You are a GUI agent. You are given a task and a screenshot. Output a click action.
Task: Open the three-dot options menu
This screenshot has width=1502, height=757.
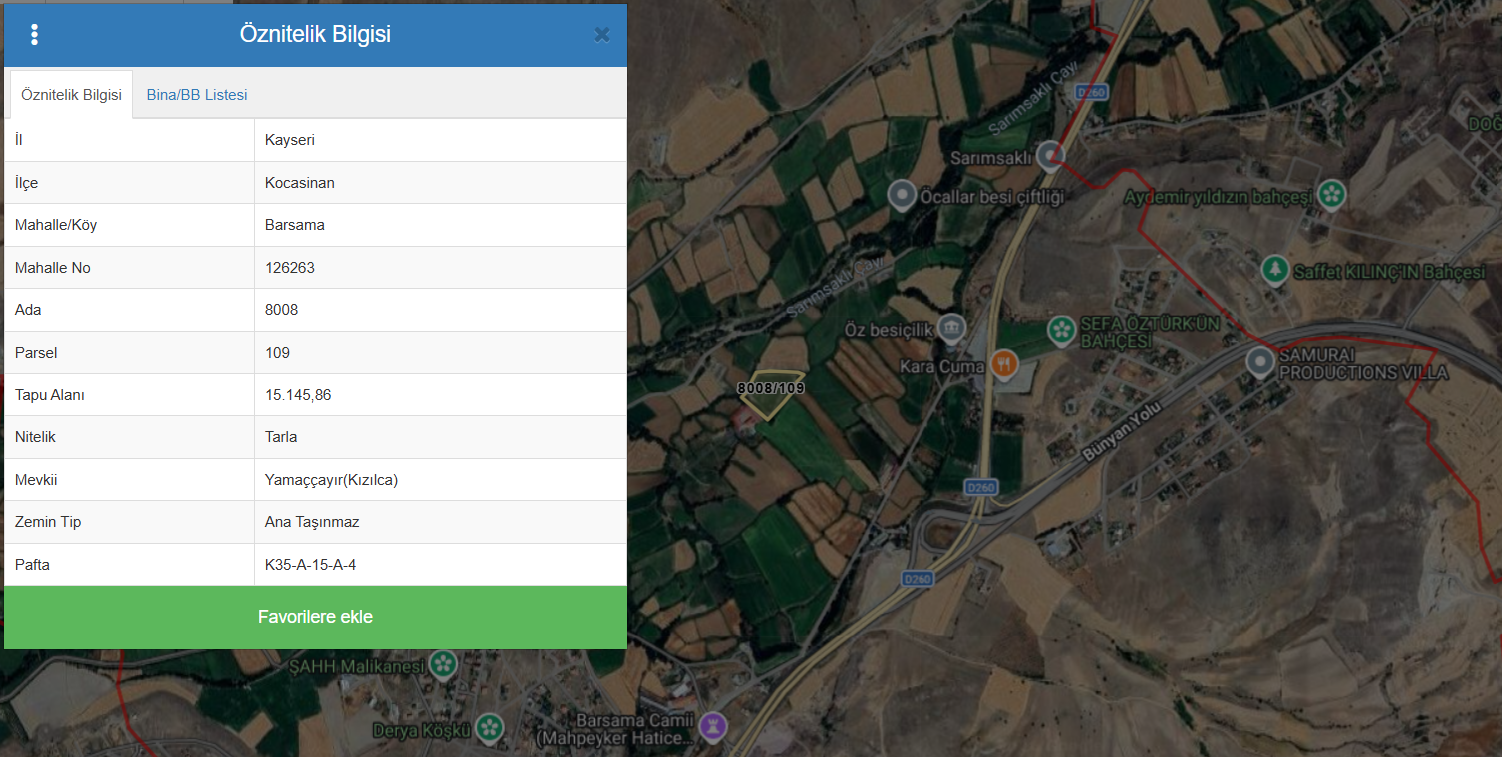coord(35,35)
